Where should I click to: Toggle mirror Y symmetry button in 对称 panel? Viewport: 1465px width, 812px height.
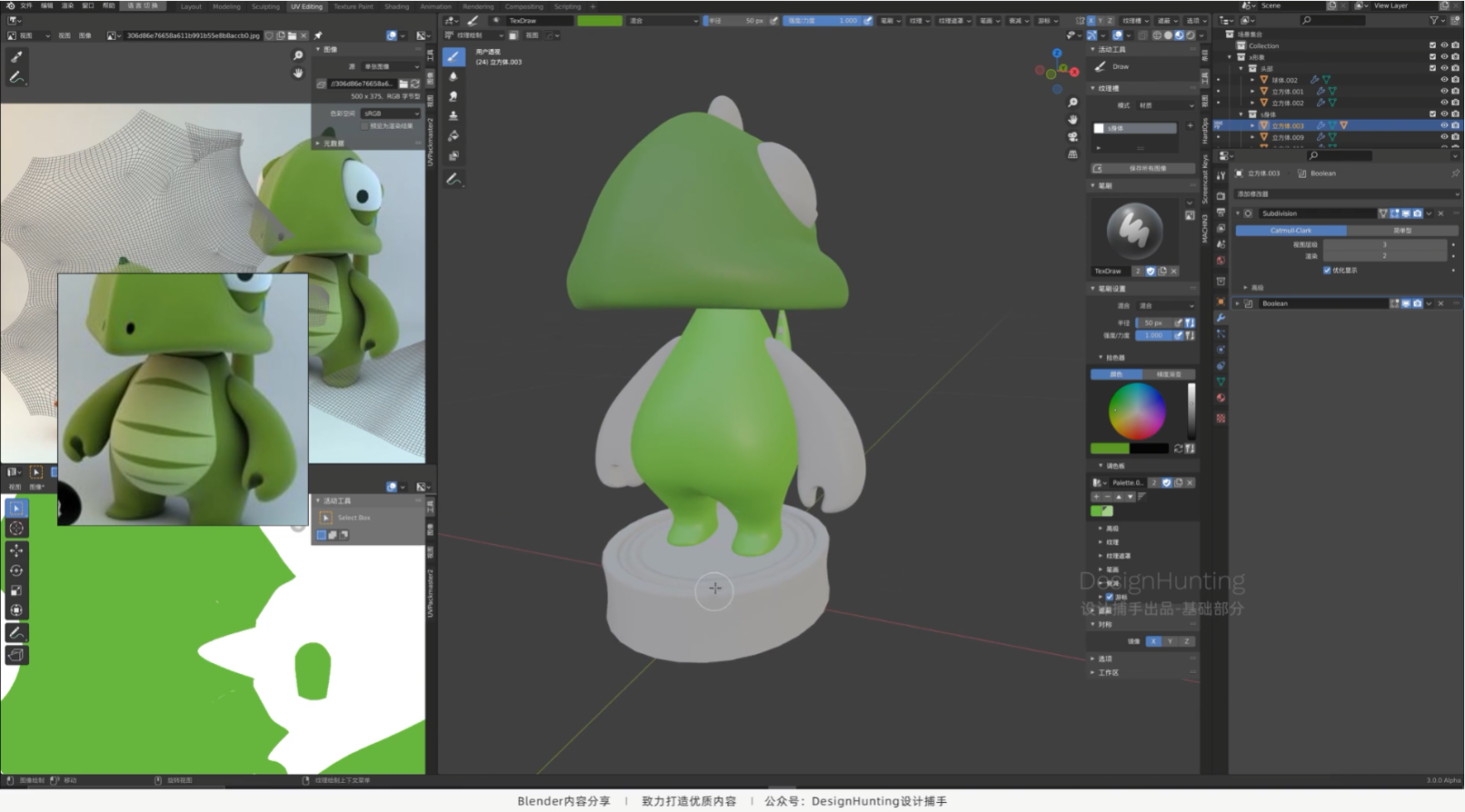pyautogui.click(x=1170, y=641)
